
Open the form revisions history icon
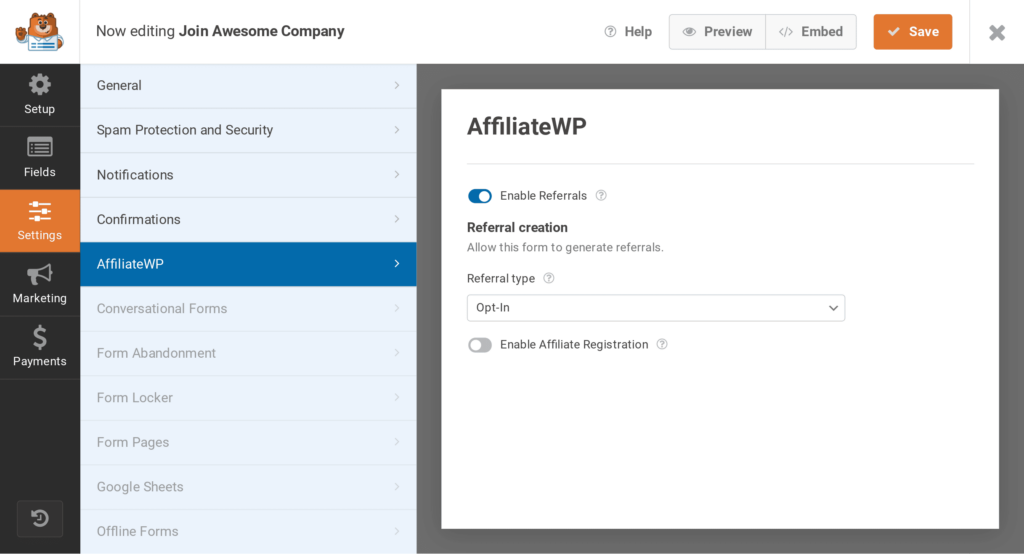[40, 519]
